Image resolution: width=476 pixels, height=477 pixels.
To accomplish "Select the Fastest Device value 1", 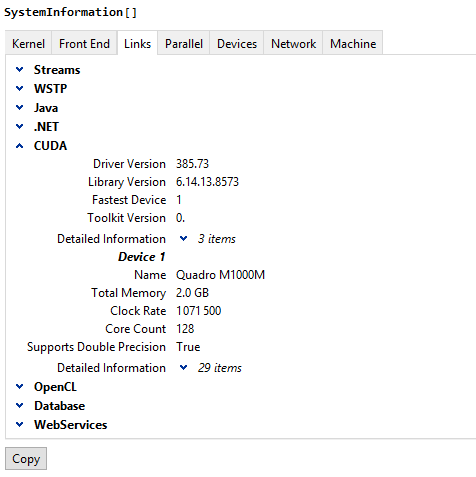I will (x=179, y=200).
